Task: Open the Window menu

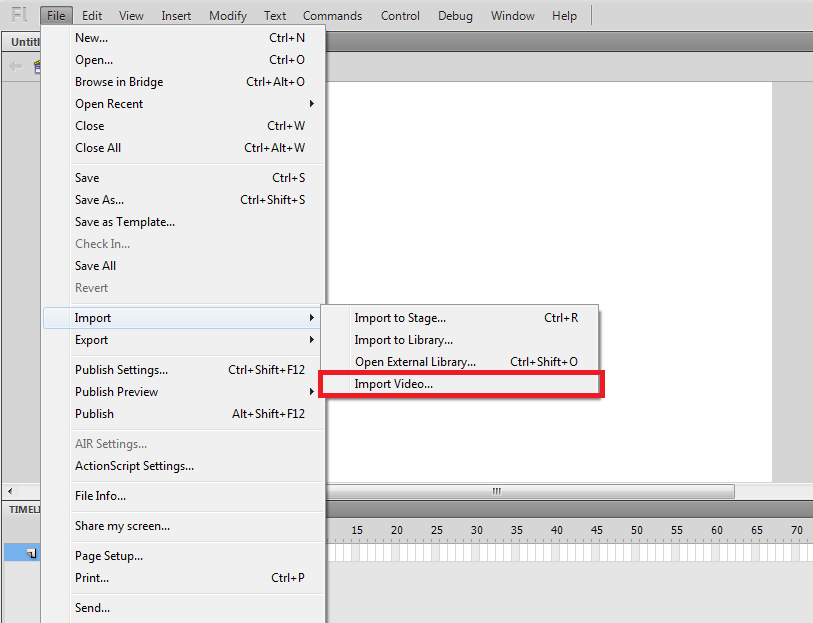Action: click(x=512, y=16)
